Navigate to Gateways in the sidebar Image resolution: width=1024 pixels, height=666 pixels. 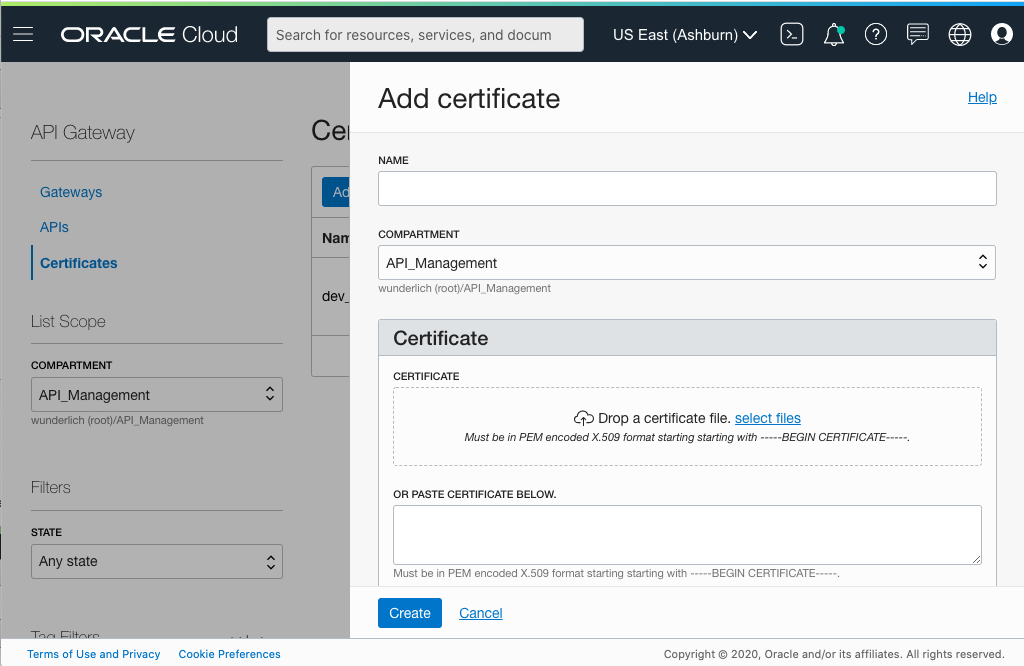click(x=70, y=191)
